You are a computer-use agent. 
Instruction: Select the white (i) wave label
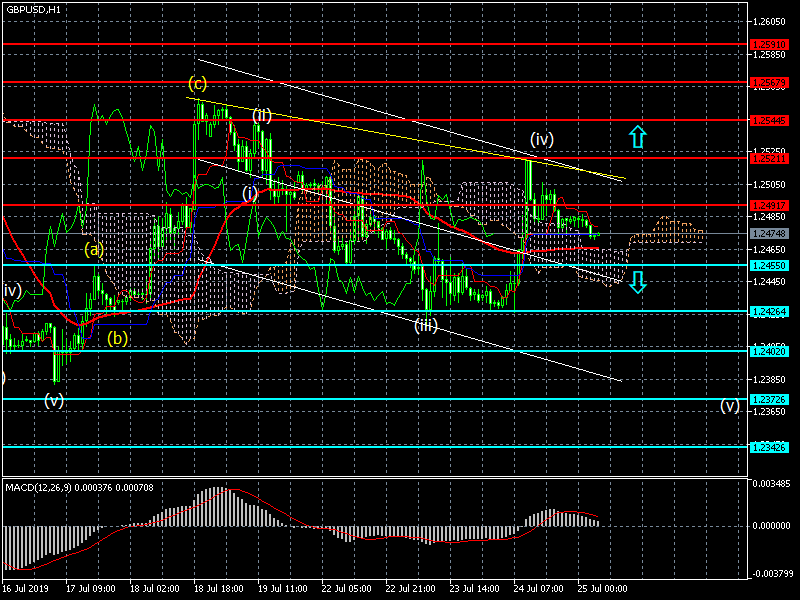[x=249, y=193]
